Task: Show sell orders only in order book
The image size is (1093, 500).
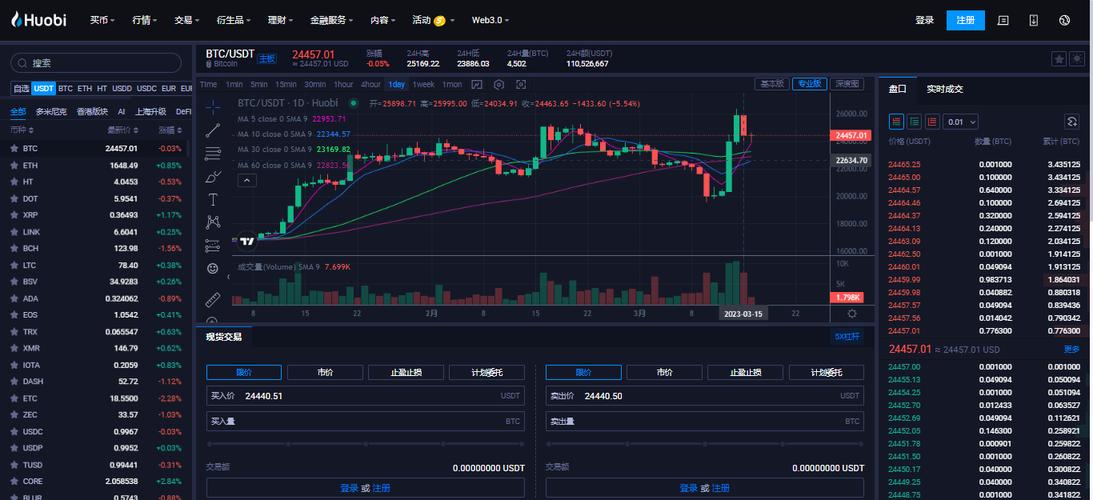Action: (932, 121)
